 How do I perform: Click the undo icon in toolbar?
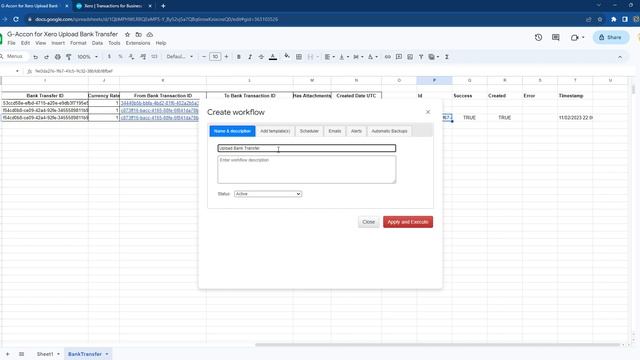36,57
